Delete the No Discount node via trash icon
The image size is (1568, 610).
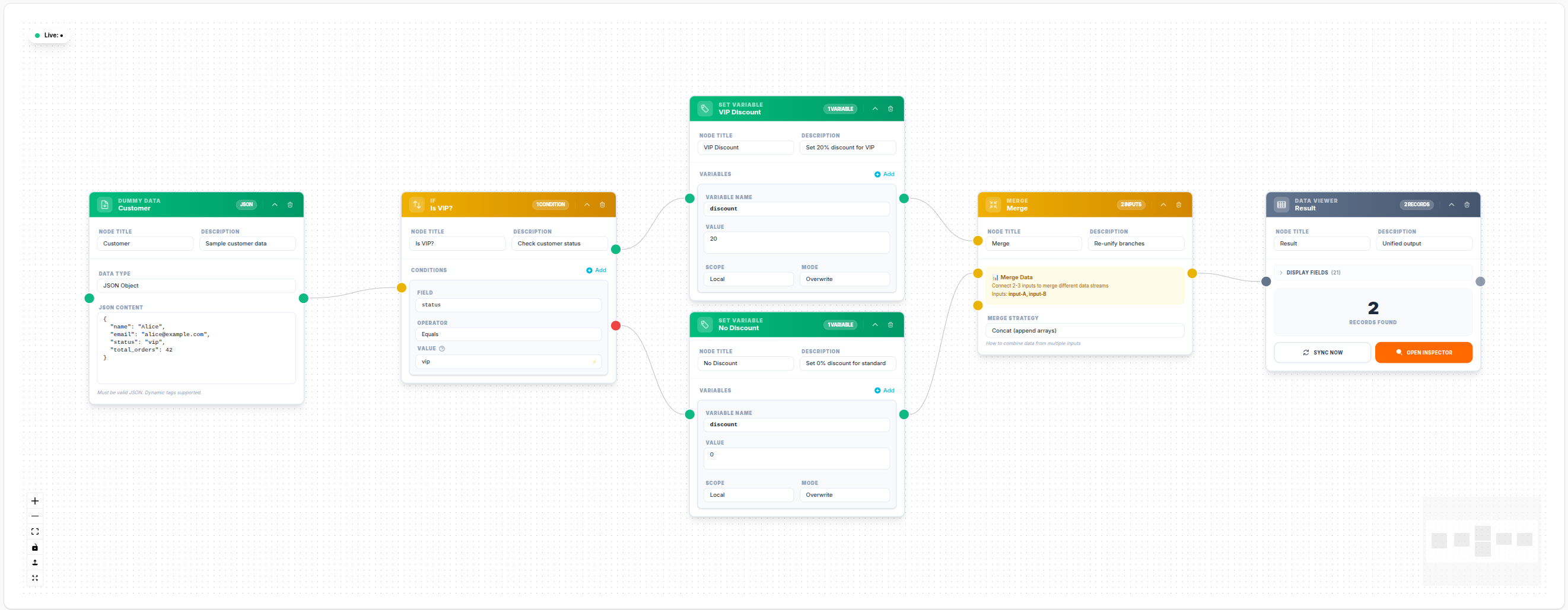click(x=890, y=324)
